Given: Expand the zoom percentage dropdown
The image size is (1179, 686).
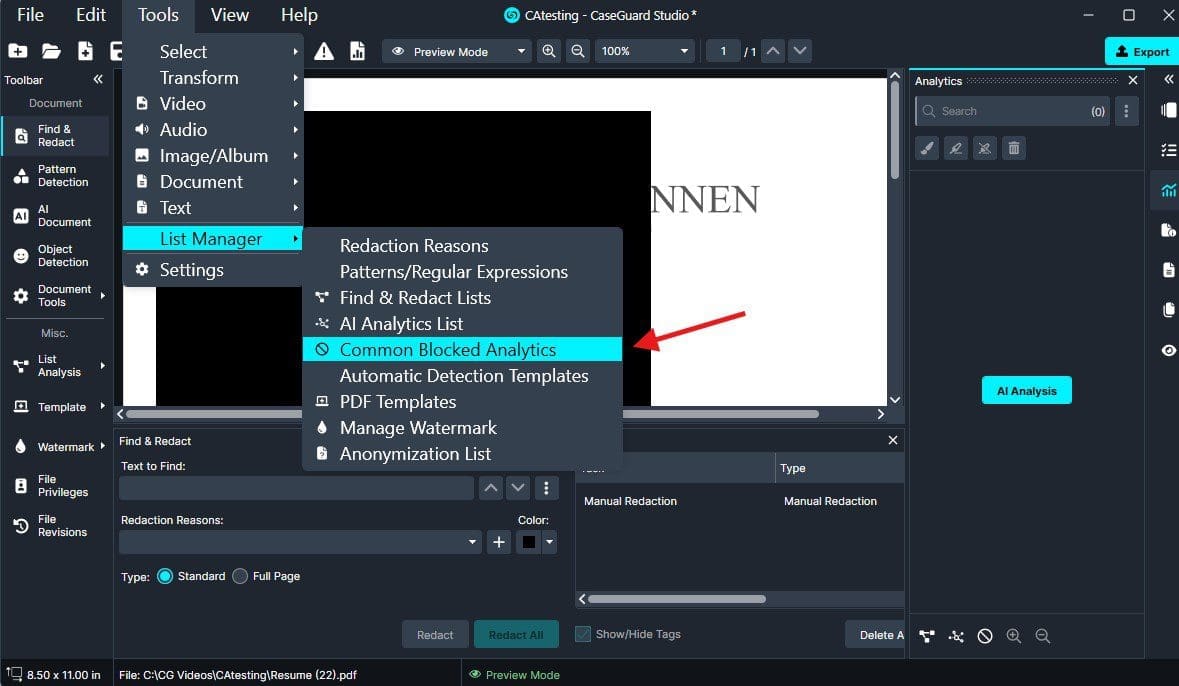Looking at the screenshot, I should click(644, 52).
